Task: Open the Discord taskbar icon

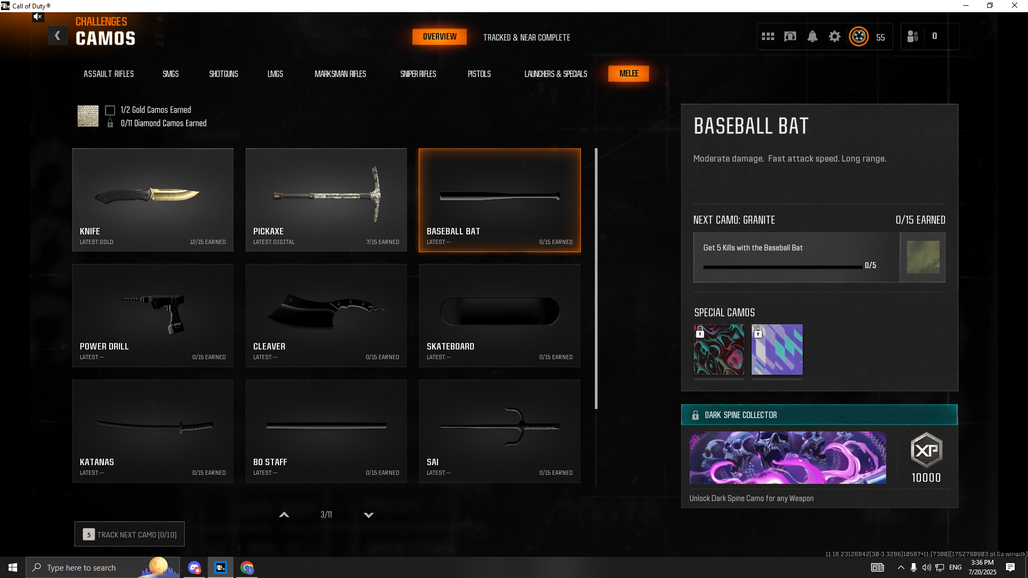Action: tap(194, 568)
